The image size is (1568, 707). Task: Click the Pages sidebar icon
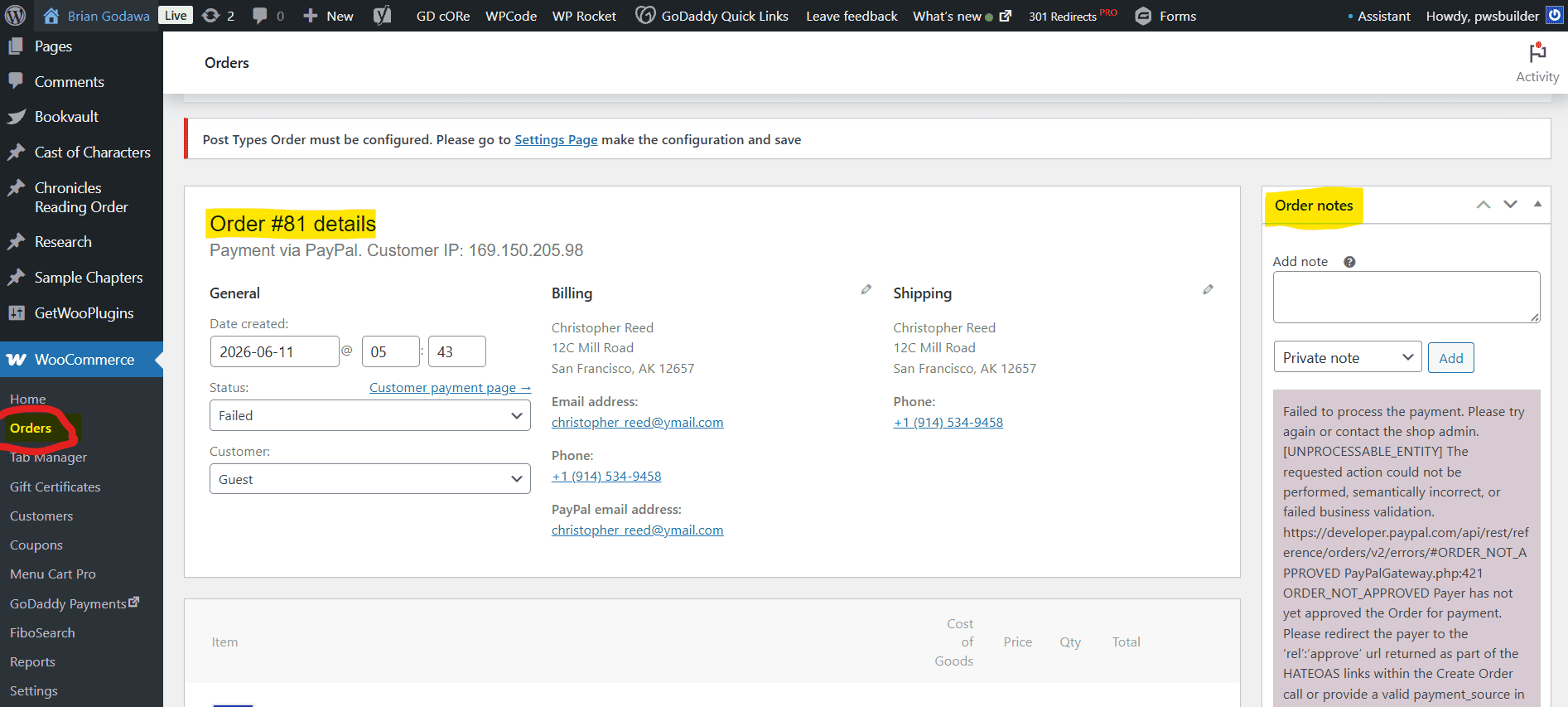[x=16, y=46]
